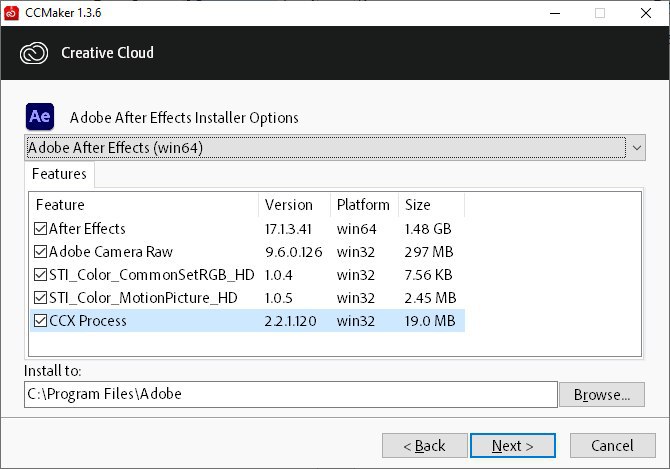Uncheck the Adobe Camera Raw checkbox
The image size is (670, 469).
[40, 252]
